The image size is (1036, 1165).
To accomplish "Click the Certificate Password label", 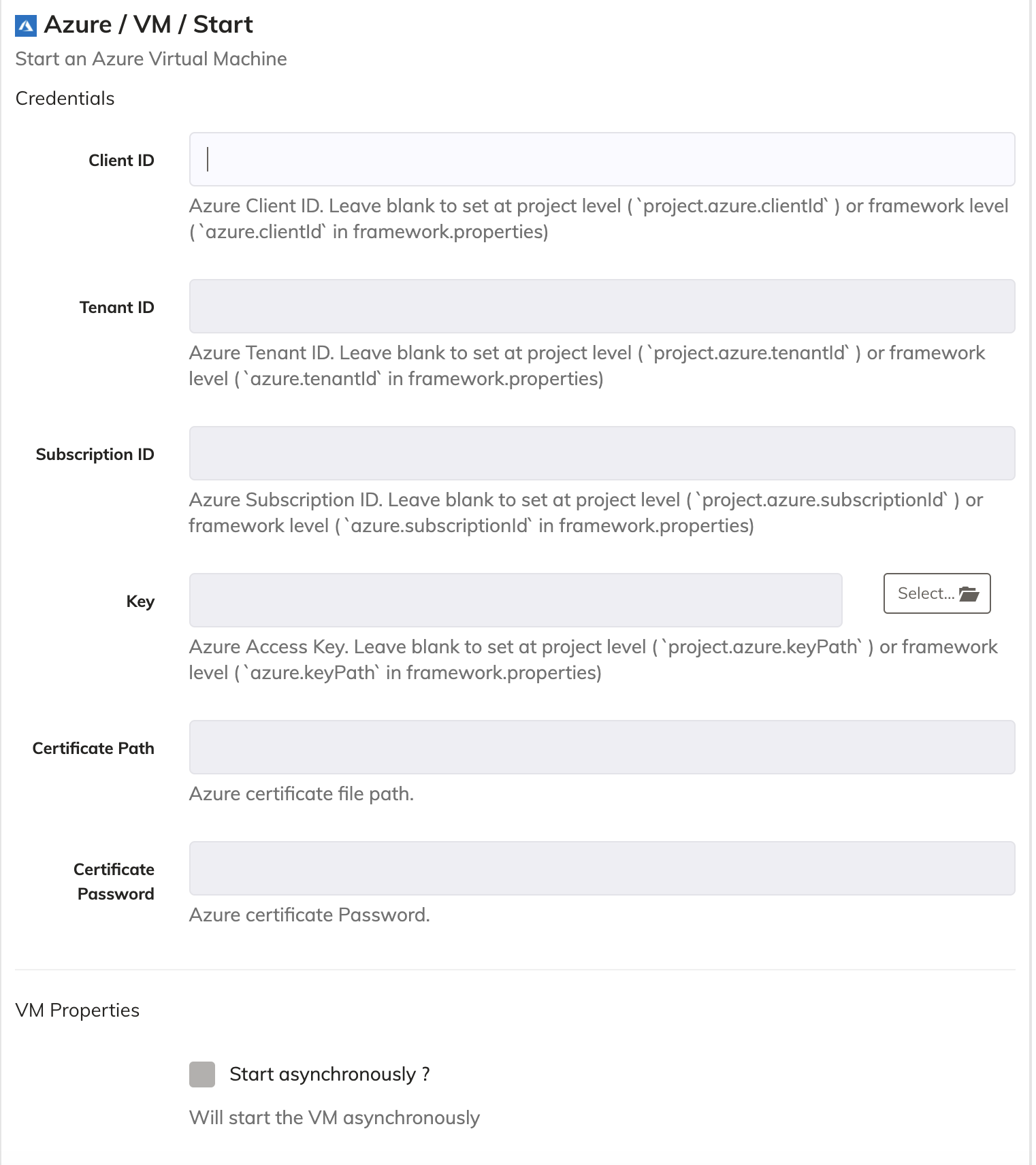I will 114,881.
